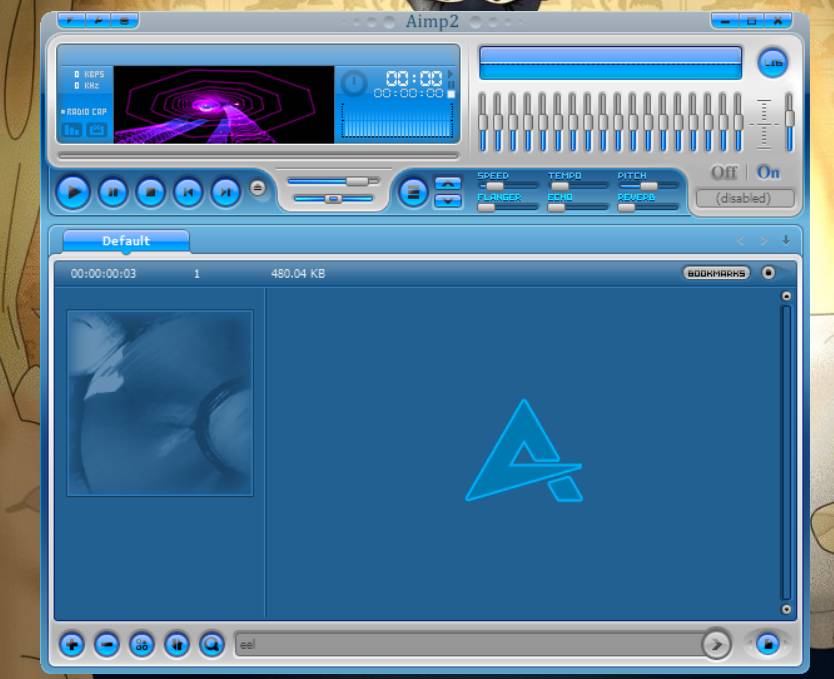Image resolution: width=834 pixels, height=679 pixels.
Task: Toggle the repeat icon under RADIO CAP
Action: pos(96,130)
